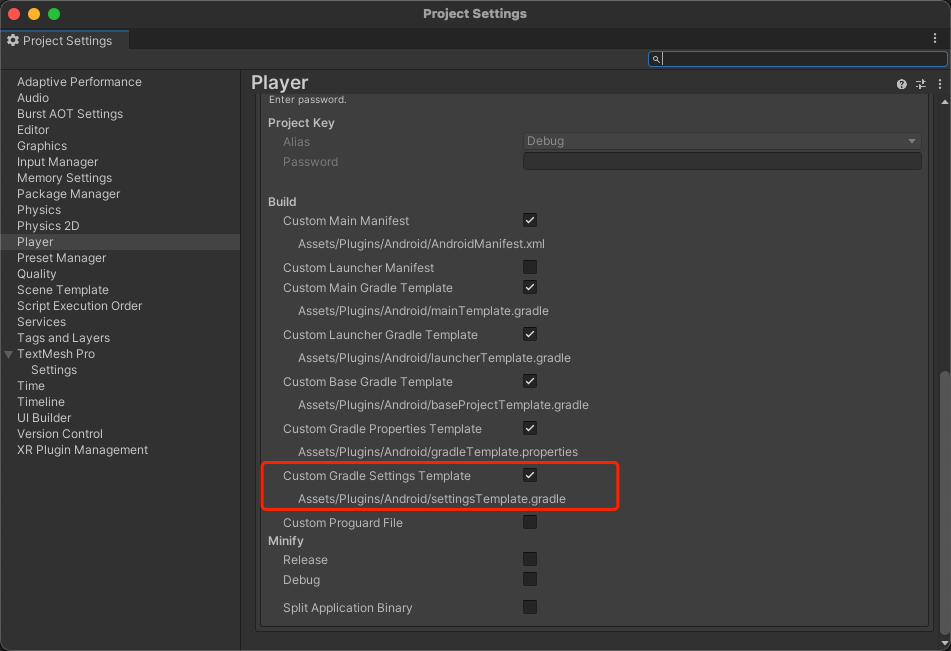Click the Project Key heading

[301, 123]
